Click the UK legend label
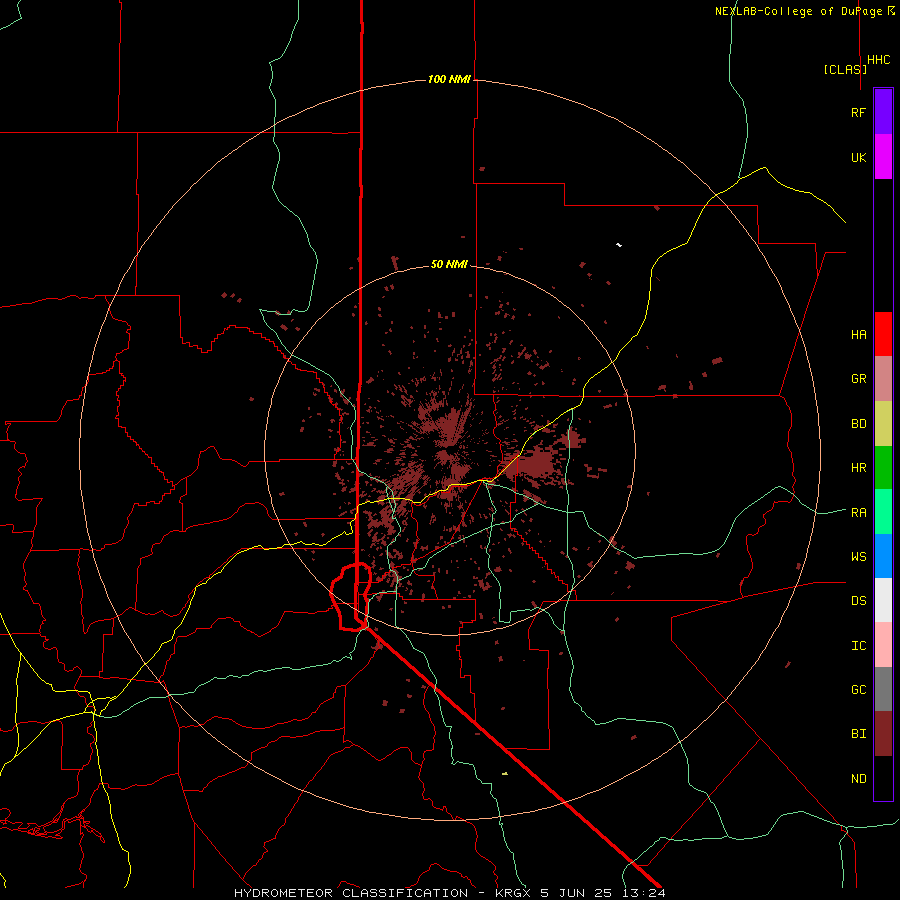This screenshot has height=900, width=900. click(858, 158)
